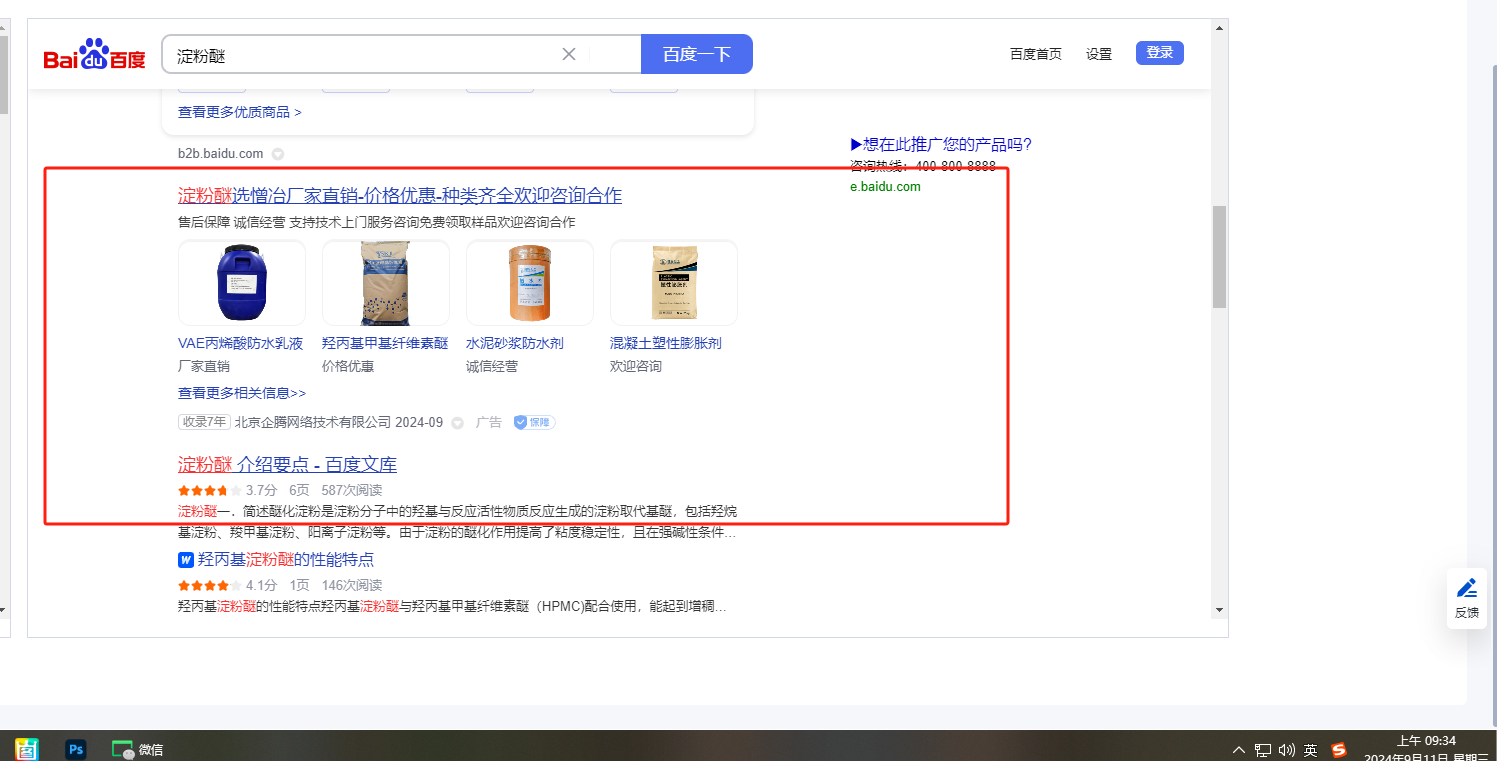1497x761 pixels.
Task: Click the Sogou input method tray icon
Action: click(x=1339, y=750)
